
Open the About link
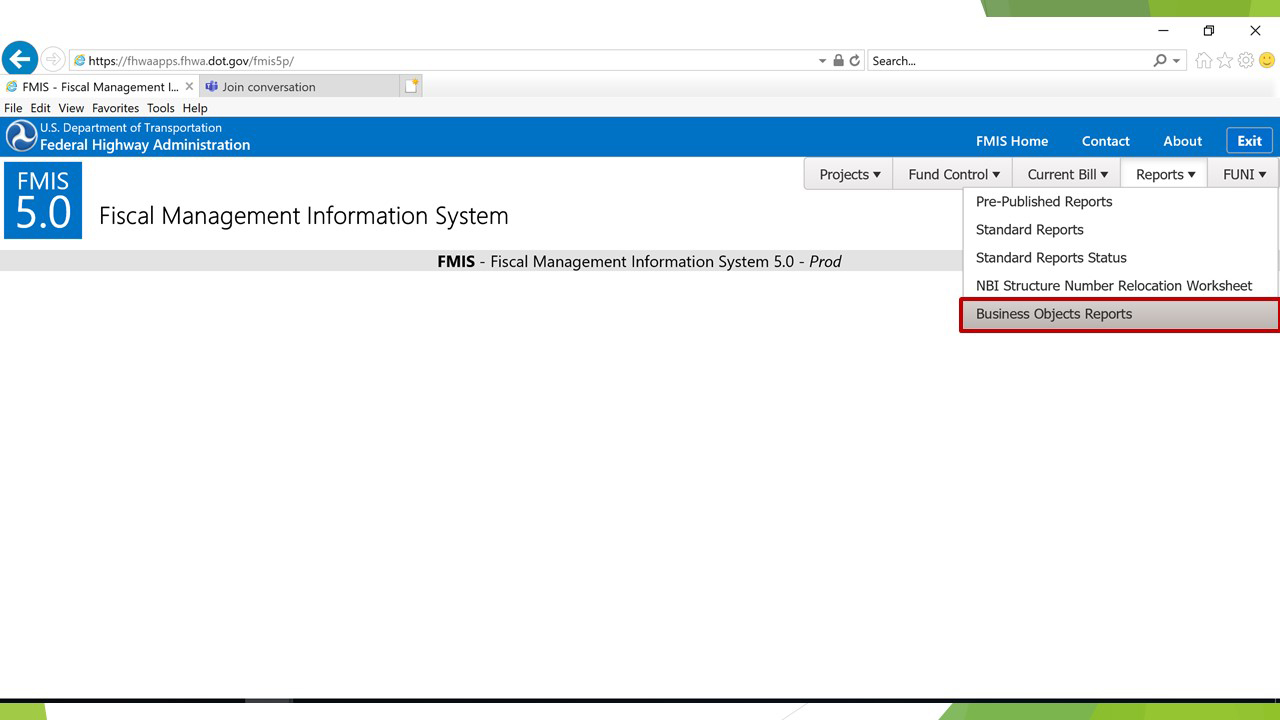pos(1182,141)
